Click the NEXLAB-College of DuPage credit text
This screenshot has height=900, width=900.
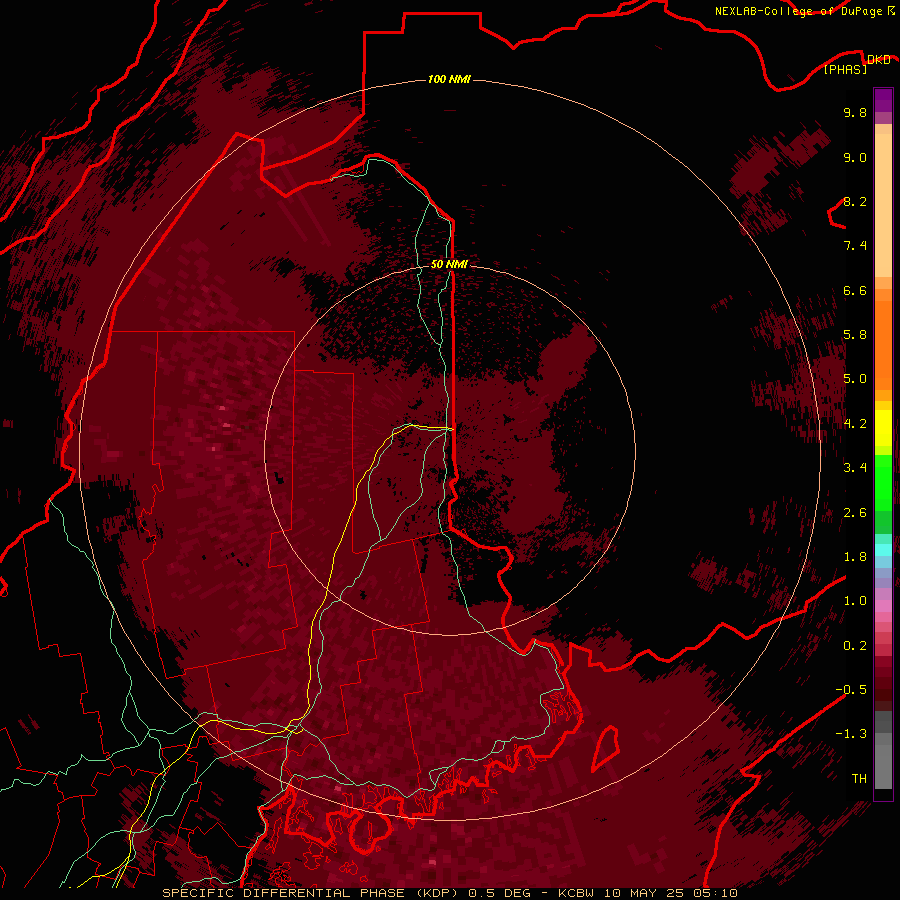click(798, 11)
